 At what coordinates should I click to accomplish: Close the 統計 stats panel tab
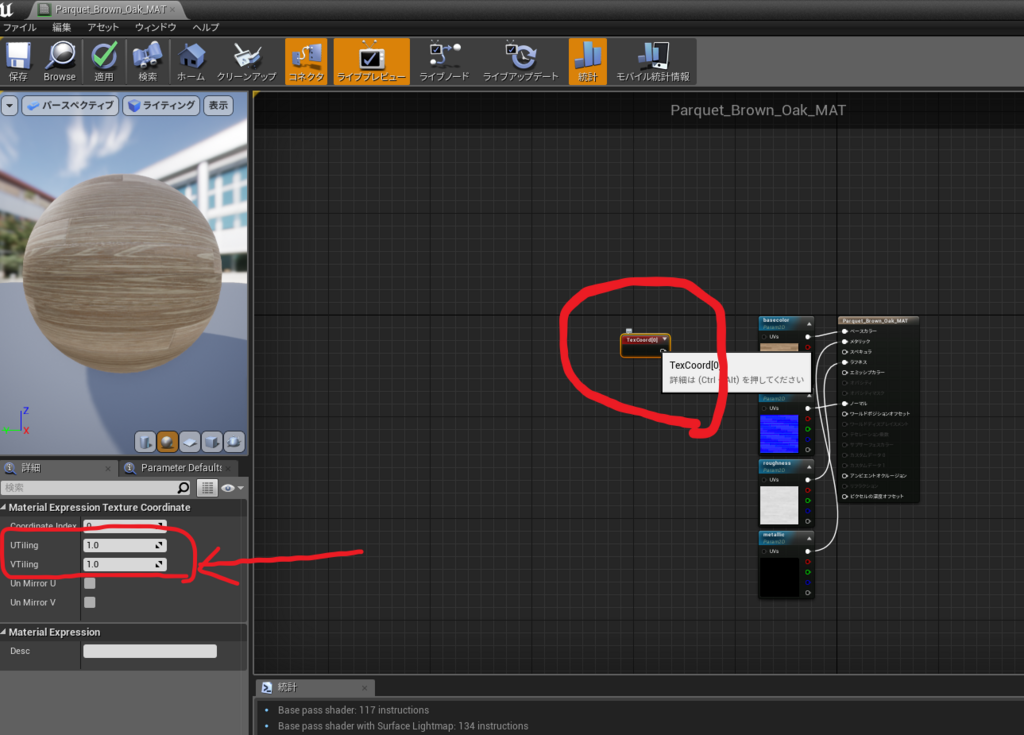[x=364, y=687]
